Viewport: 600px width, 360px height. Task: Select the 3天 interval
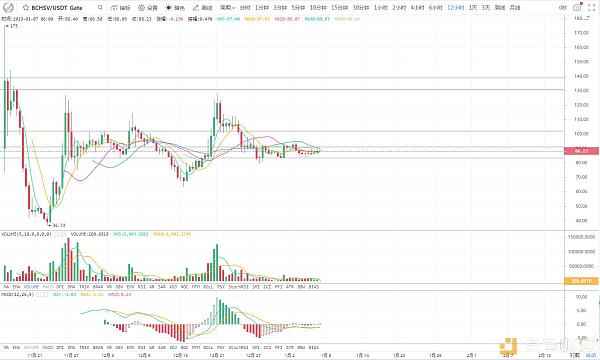(486, 7)
